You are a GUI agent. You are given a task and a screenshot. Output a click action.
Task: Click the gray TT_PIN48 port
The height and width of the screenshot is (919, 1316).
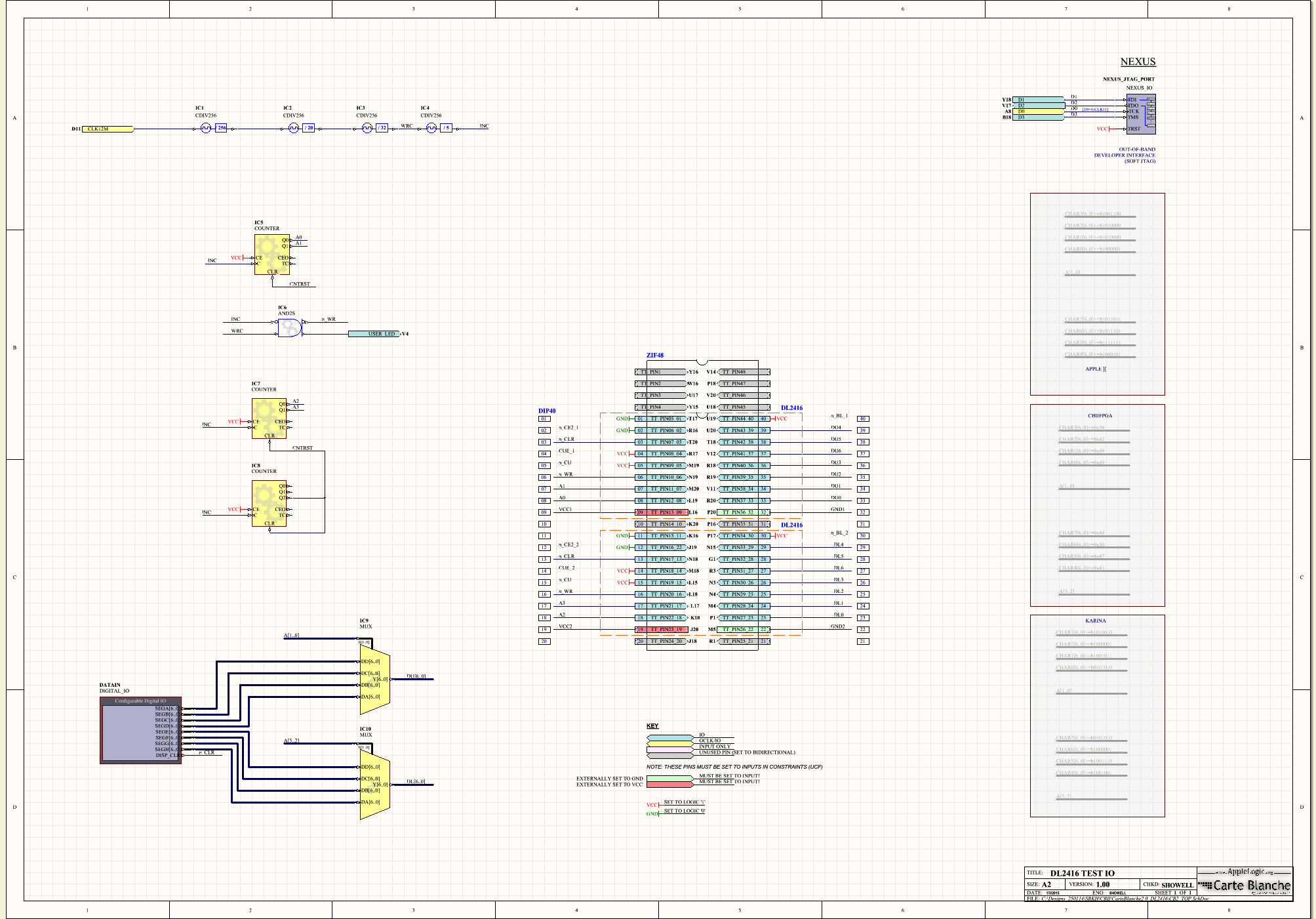coord(744,372)
